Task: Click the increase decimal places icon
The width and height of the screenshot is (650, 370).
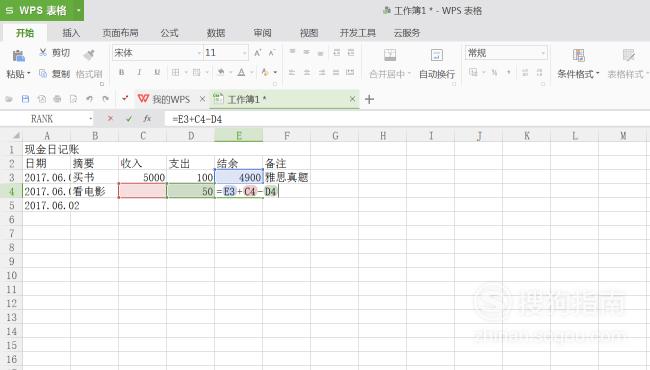Action: [525, 73]
